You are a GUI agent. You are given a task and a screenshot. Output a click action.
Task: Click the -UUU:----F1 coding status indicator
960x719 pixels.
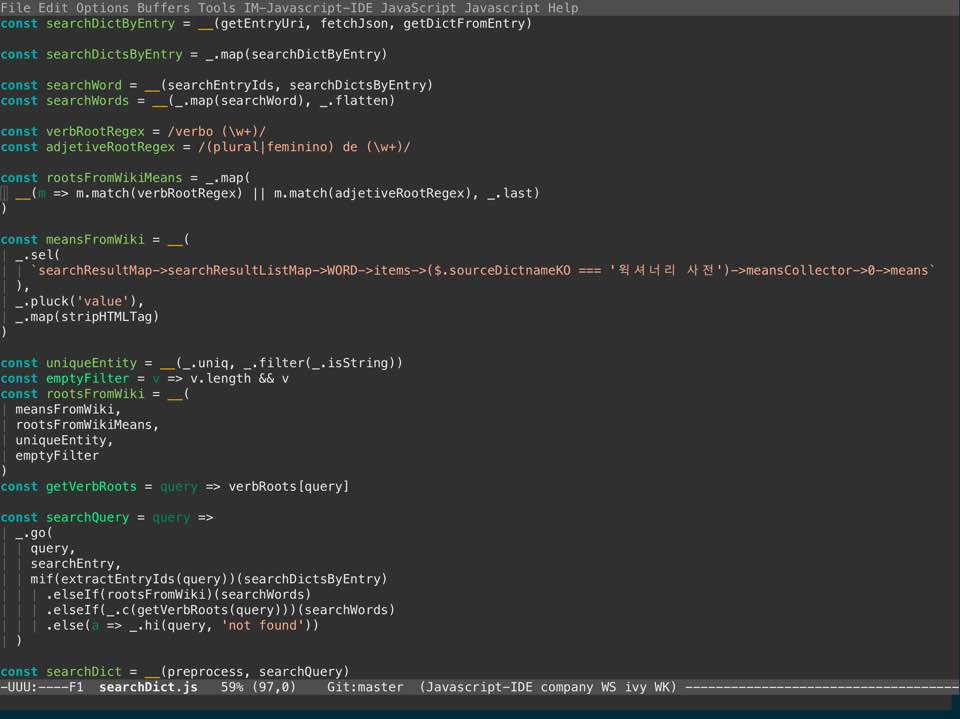[42, 687]
